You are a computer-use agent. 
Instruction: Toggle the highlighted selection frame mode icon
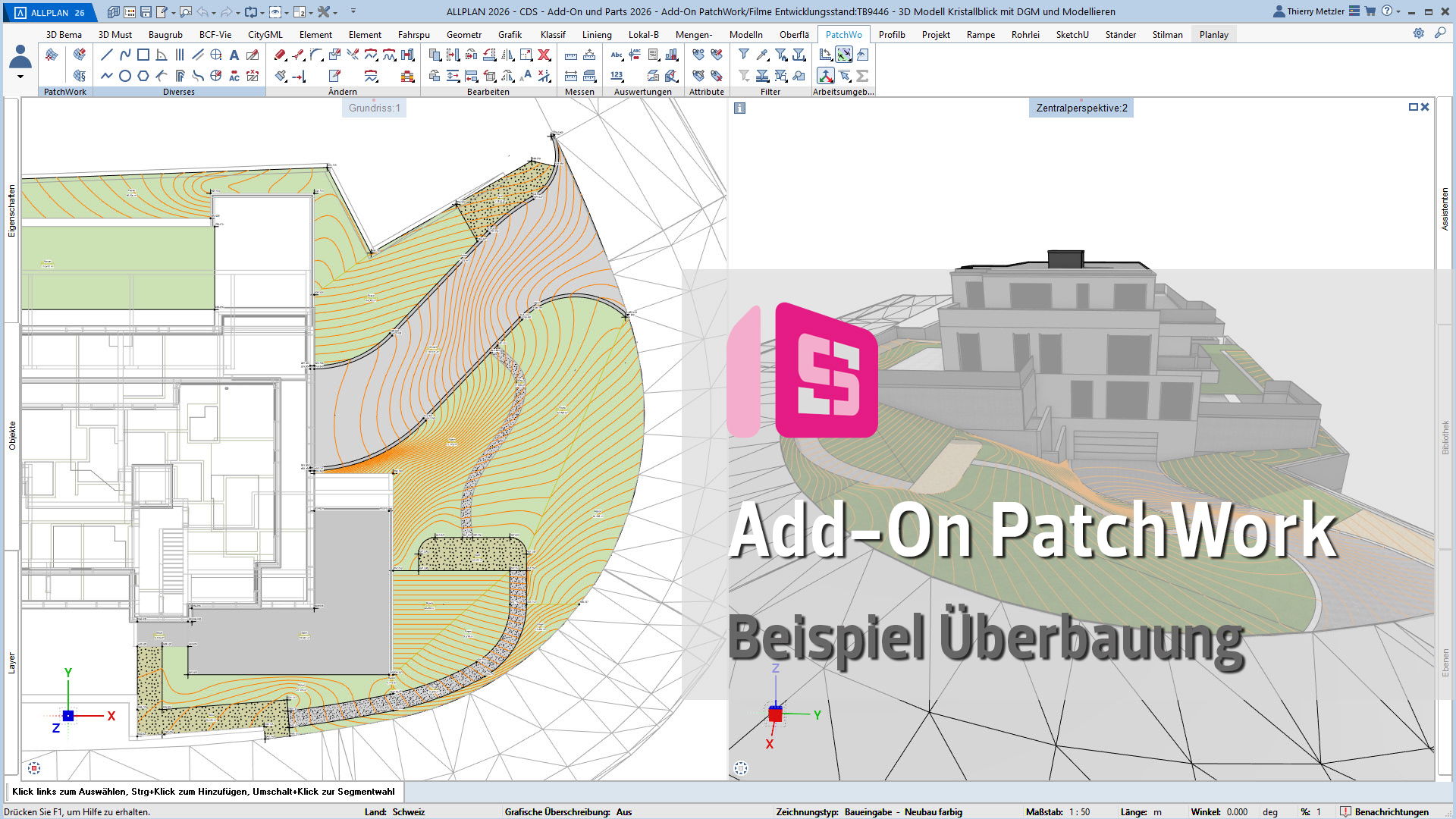point(844,55)
